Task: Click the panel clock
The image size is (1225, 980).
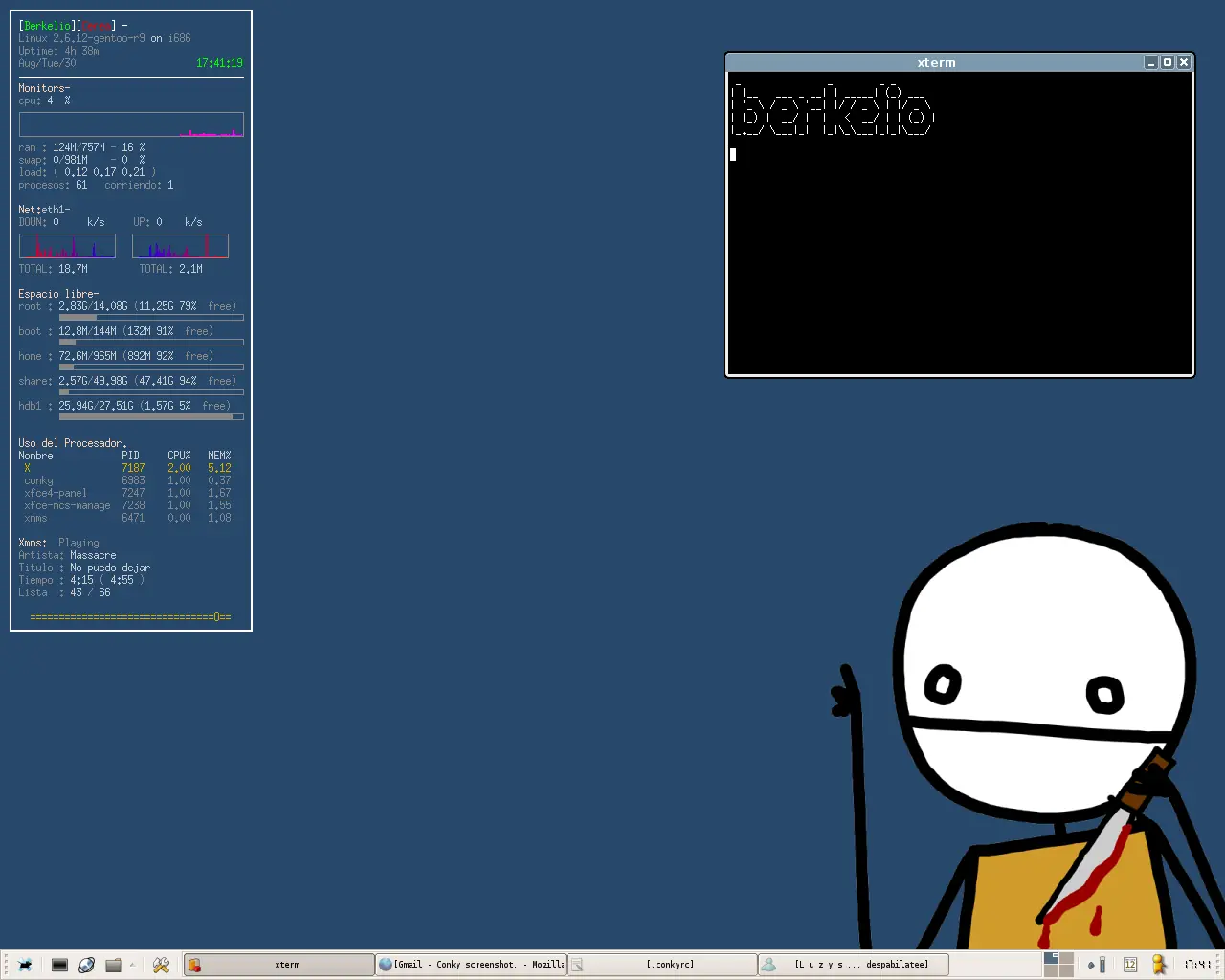Action: (x=1197, y=965)
